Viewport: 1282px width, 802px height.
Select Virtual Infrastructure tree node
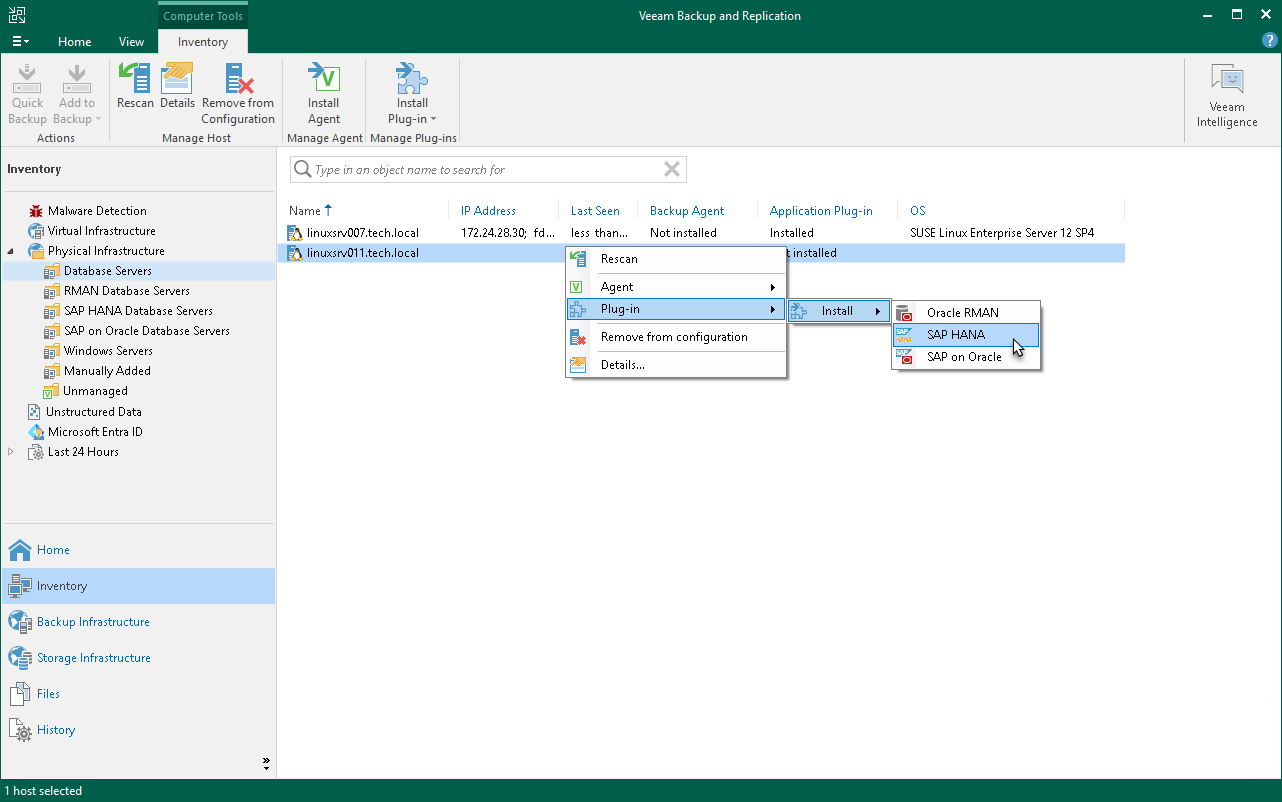pyautogui.click(x=102, y=231)
